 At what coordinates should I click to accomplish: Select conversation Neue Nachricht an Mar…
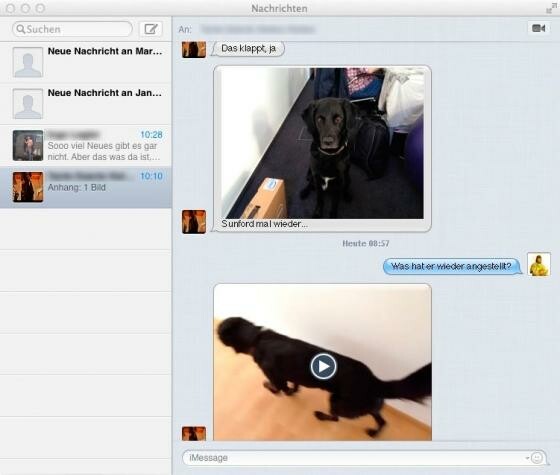pyautogui.click(x=86, y=62)
